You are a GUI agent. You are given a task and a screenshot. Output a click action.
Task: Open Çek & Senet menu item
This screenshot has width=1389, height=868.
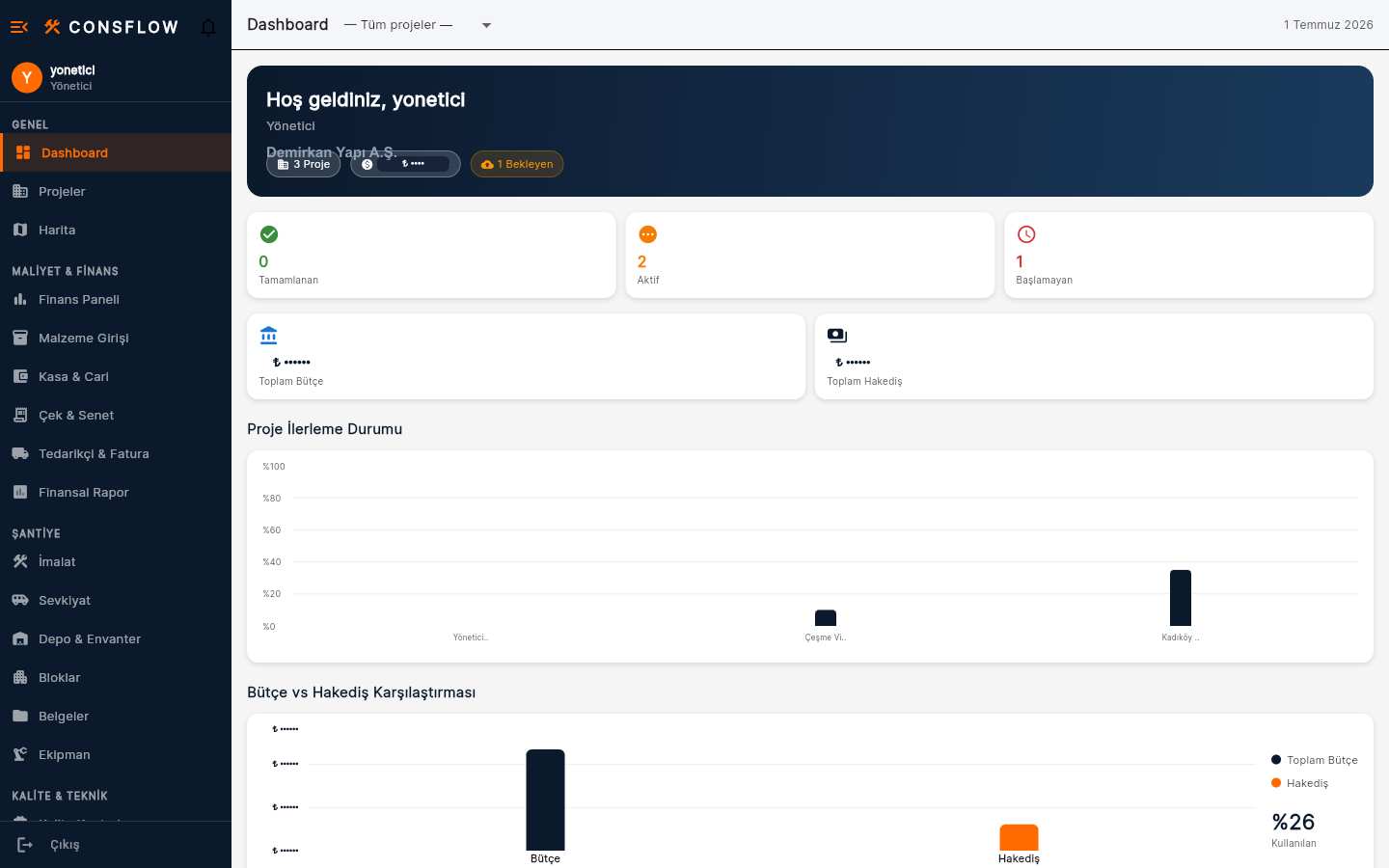[x=116, y=415]
